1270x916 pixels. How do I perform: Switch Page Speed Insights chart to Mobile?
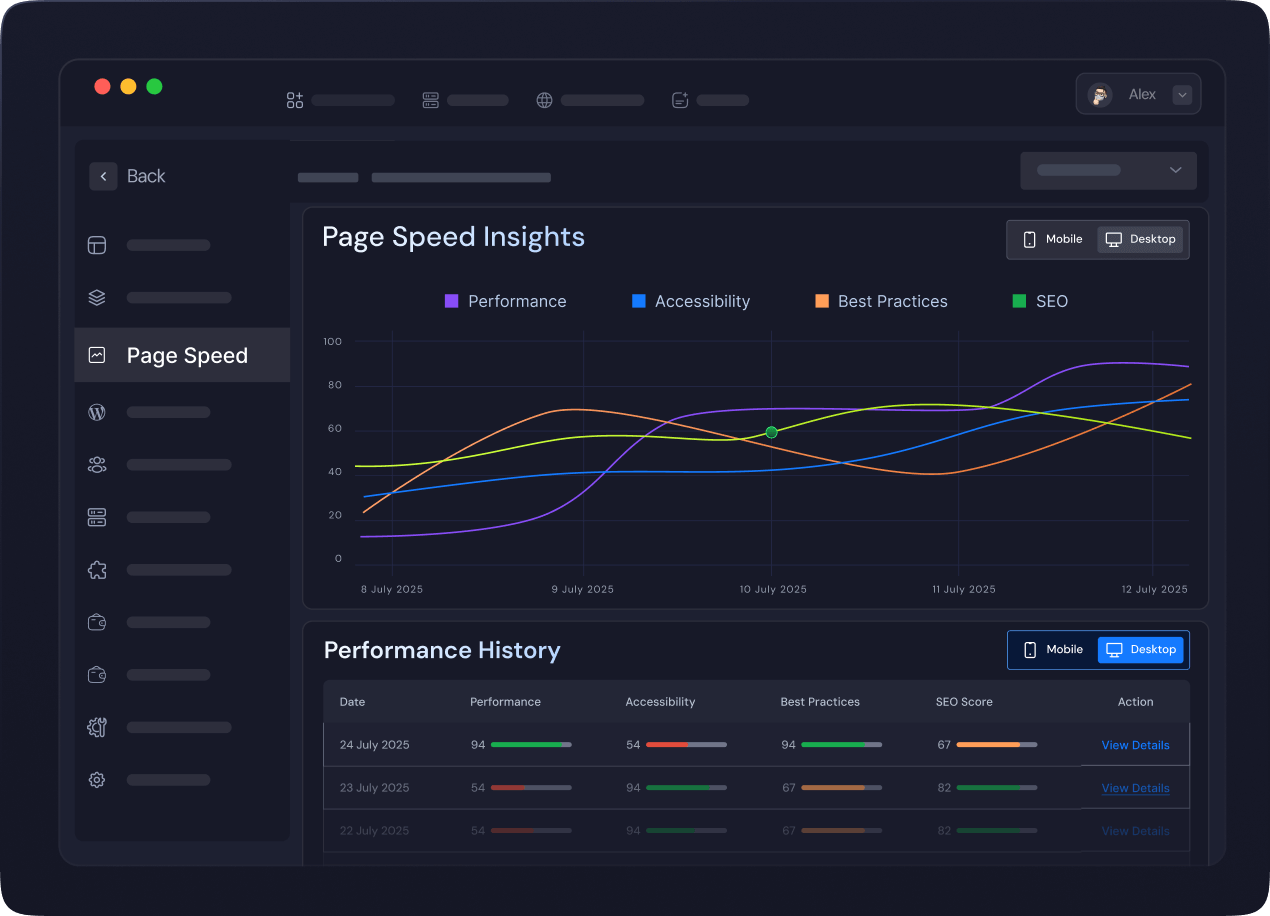tap(1052, 240)
